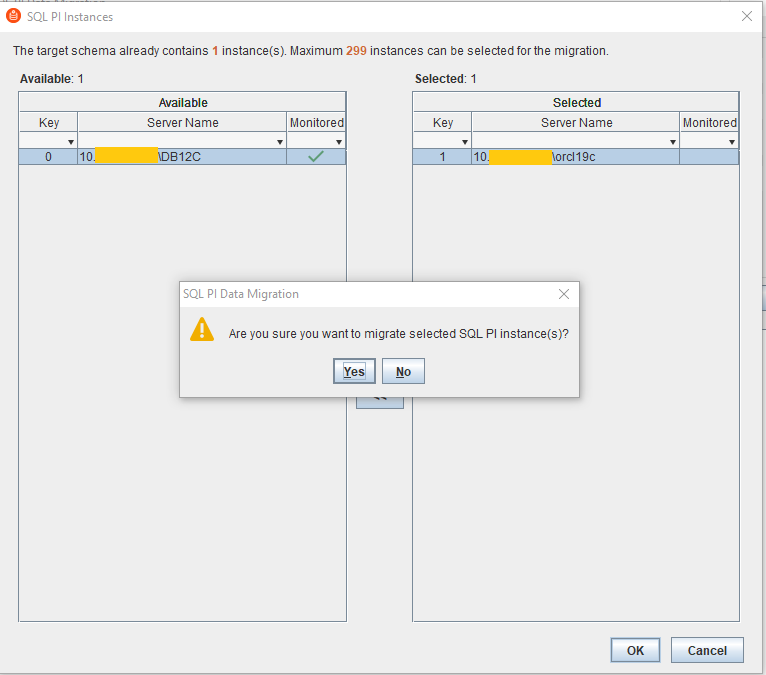Click the yellow warning icon in dialog

pos(202,330)
